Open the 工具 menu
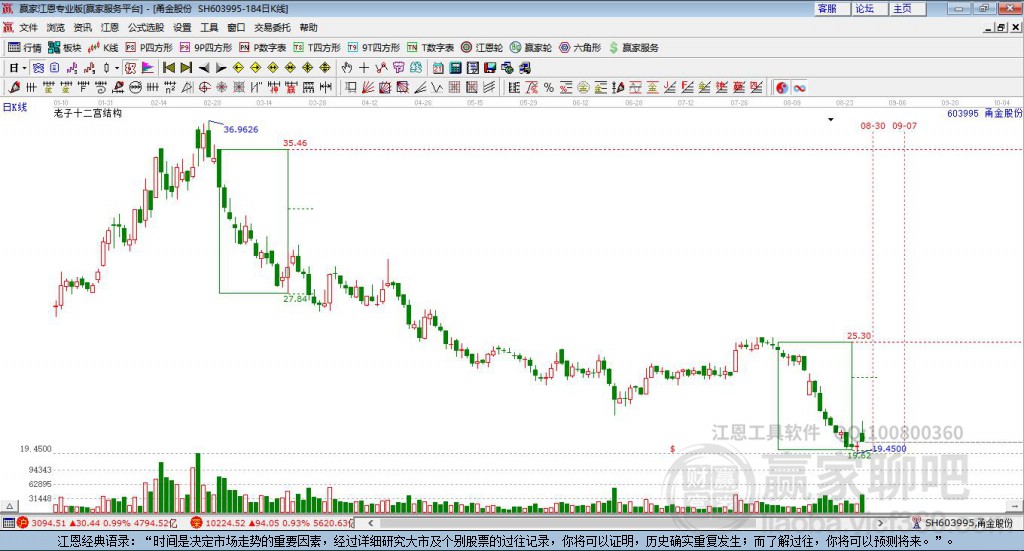Image resolution: width=1024 pixels, height=551 pixels. click(209, 27)
